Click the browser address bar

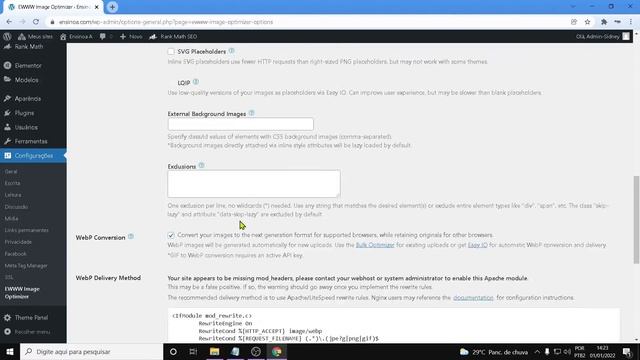(306, 22)
